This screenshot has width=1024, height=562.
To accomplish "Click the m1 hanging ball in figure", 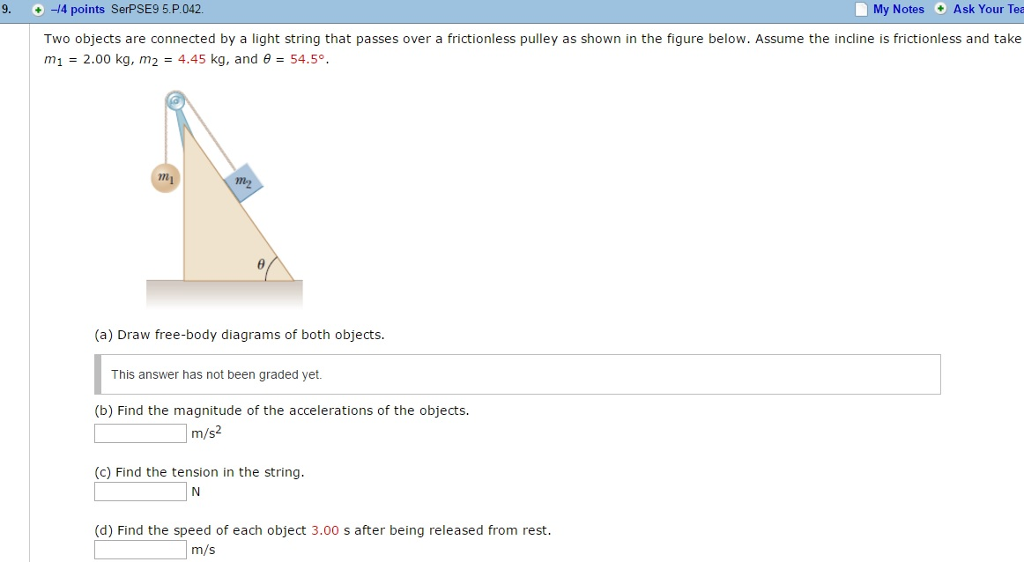I will (x=165, y=178).
